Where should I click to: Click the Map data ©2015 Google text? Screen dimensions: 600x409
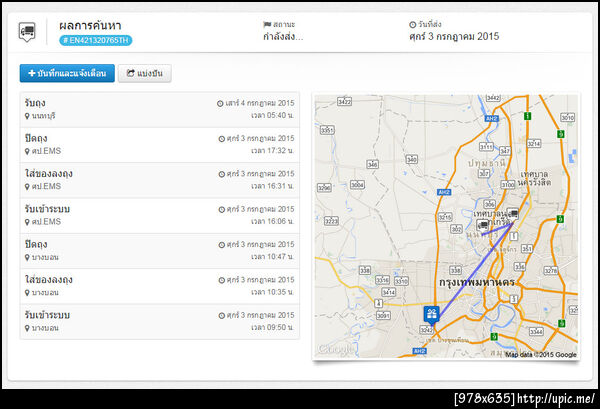tap(541, 355)
